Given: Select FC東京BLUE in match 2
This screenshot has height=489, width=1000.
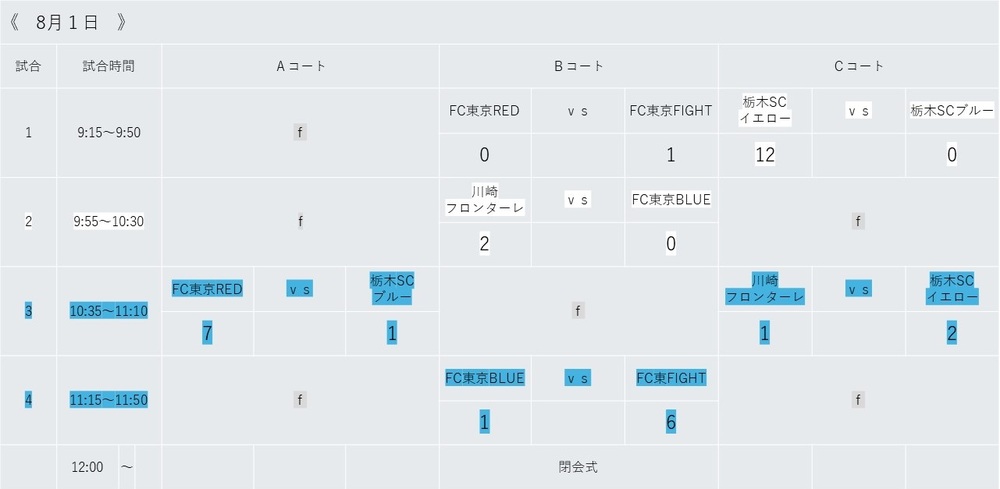Looking at the screenshot, I should point(671,199).
